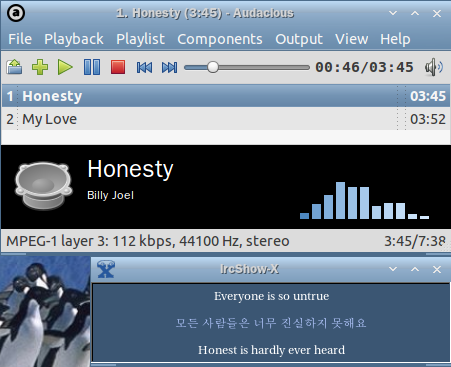This screenshot has height=367, width=451.
Task: Select the Honesty row in the playlist
Action: point(225,96)
